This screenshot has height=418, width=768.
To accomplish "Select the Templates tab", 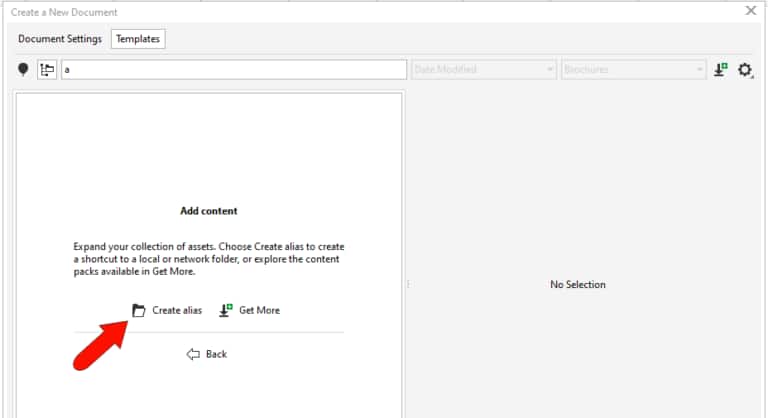I will pyautogui.click(x=138, y=39).
